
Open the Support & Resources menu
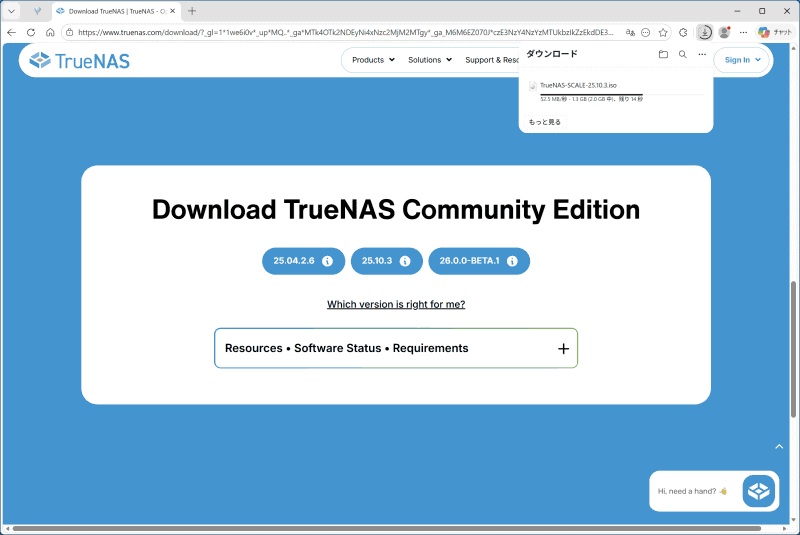492,60
